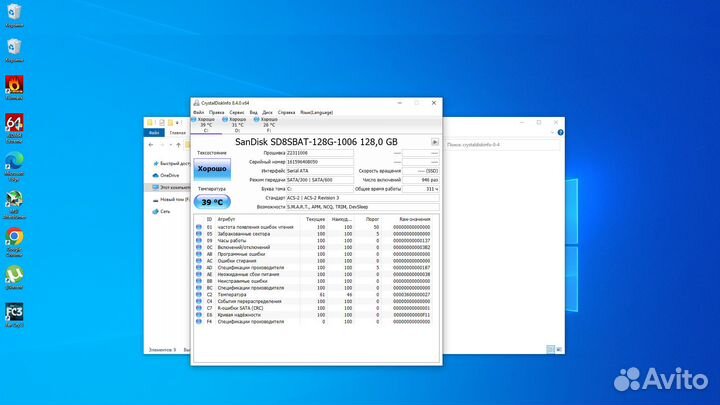Click the Атрибут column header
720x405 pixels.
tap(226, 219)
